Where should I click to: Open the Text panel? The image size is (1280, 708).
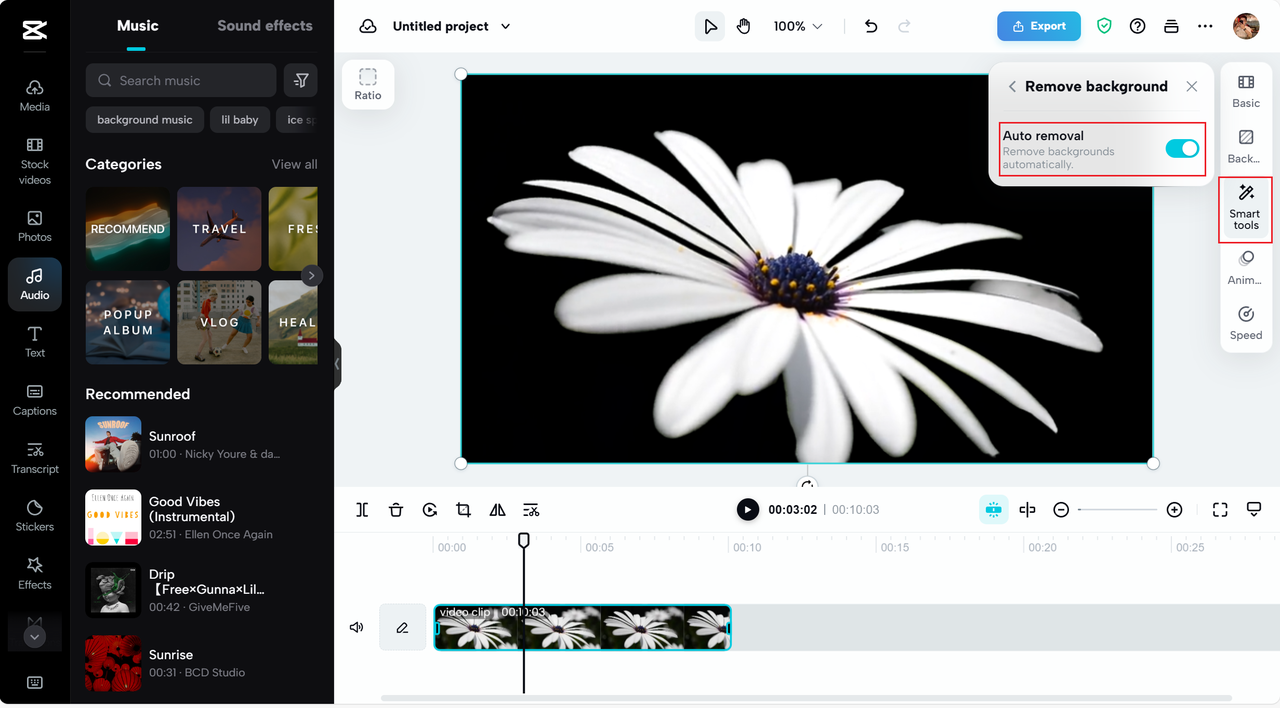[x=35, y=341]
